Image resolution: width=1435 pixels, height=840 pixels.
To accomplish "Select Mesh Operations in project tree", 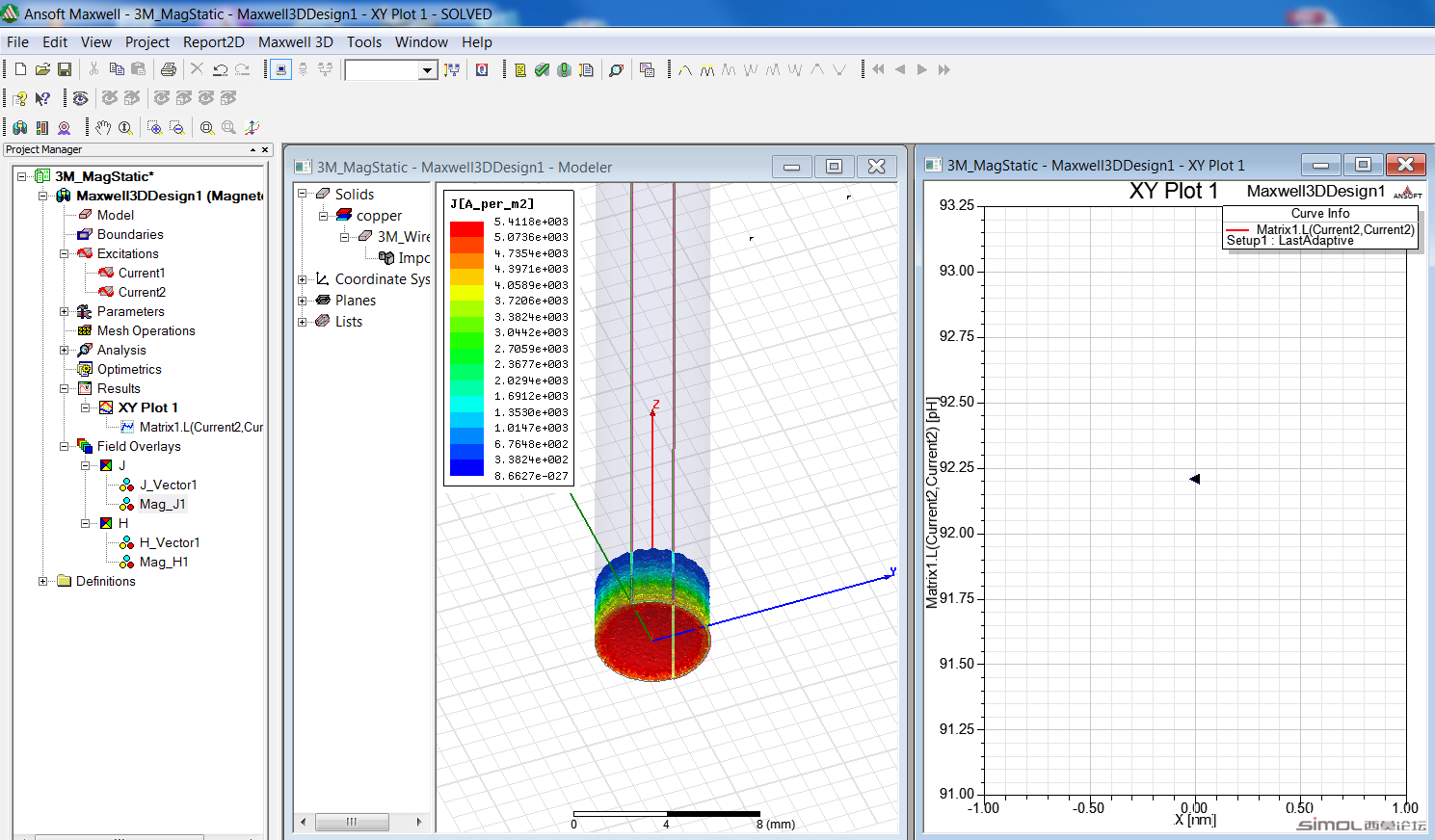I will point(146,330).
